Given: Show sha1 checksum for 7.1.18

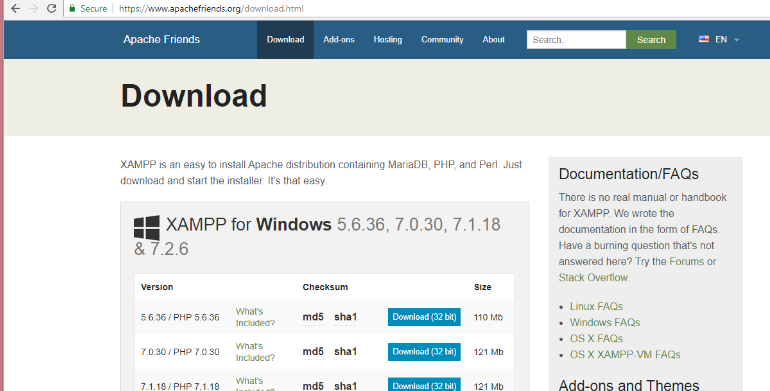Looking at the screenshot, I should [345, 386].
